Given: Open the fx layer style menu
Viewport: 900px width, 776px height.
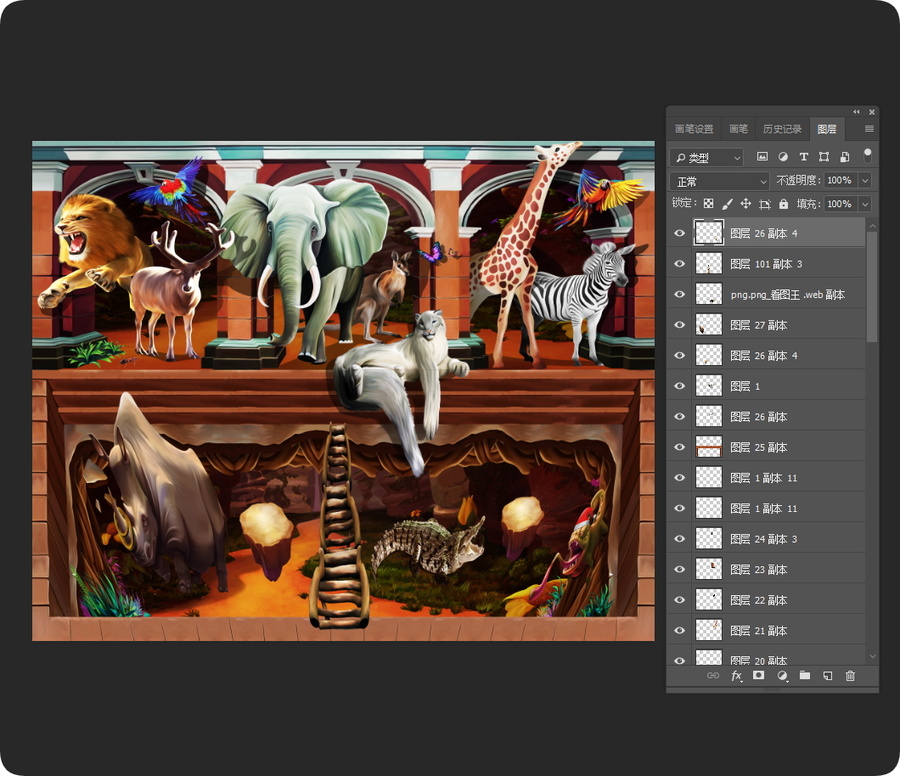Looking at the screenshot, I should (736, 676).
